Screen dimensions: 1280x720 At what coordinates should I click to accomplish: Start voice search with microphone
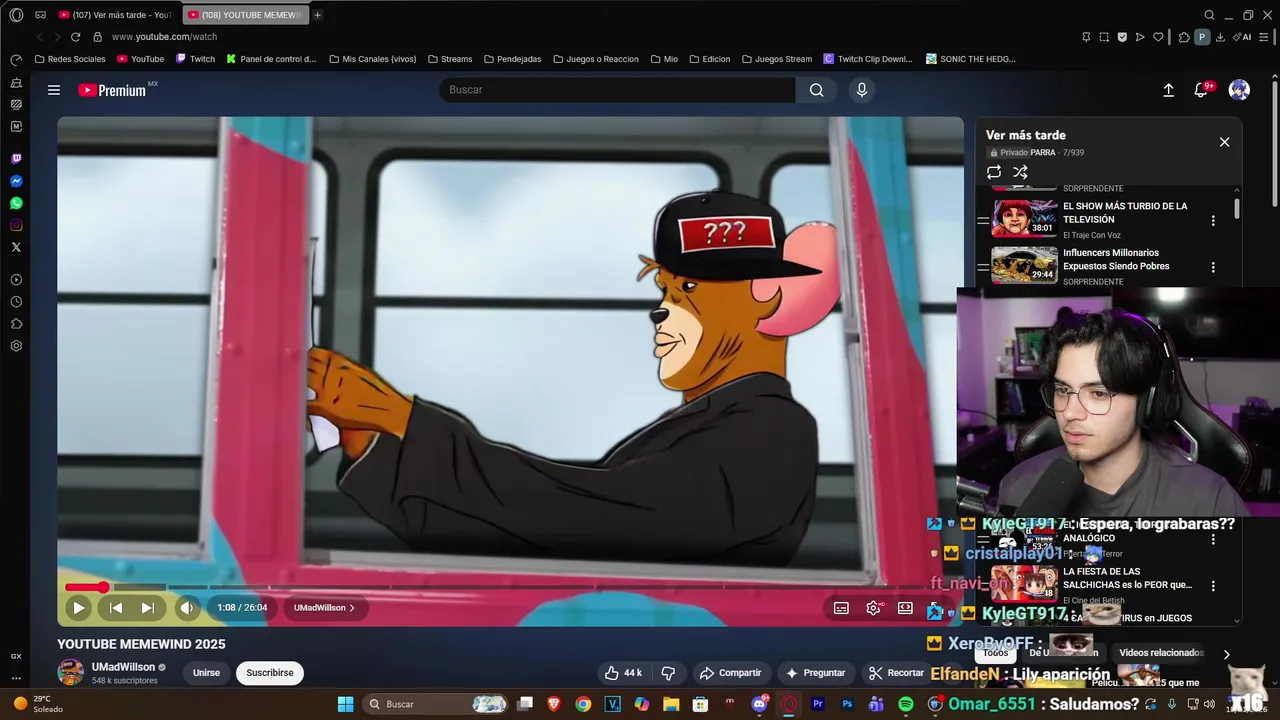(862, 90)
